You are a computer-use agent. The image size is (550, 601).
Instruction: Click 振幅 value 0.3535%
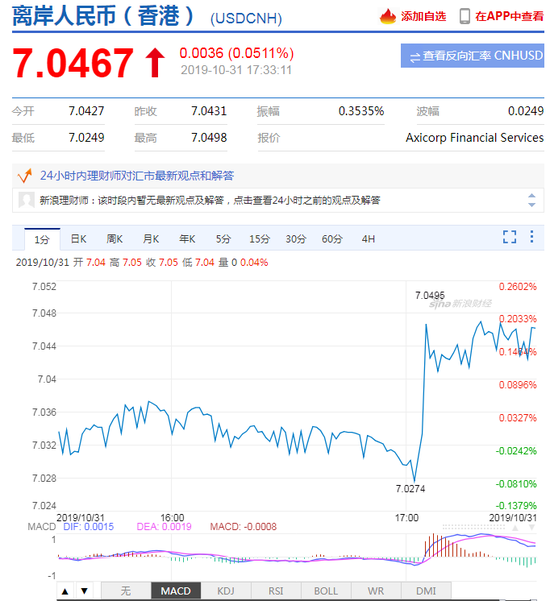coord(361,111)
